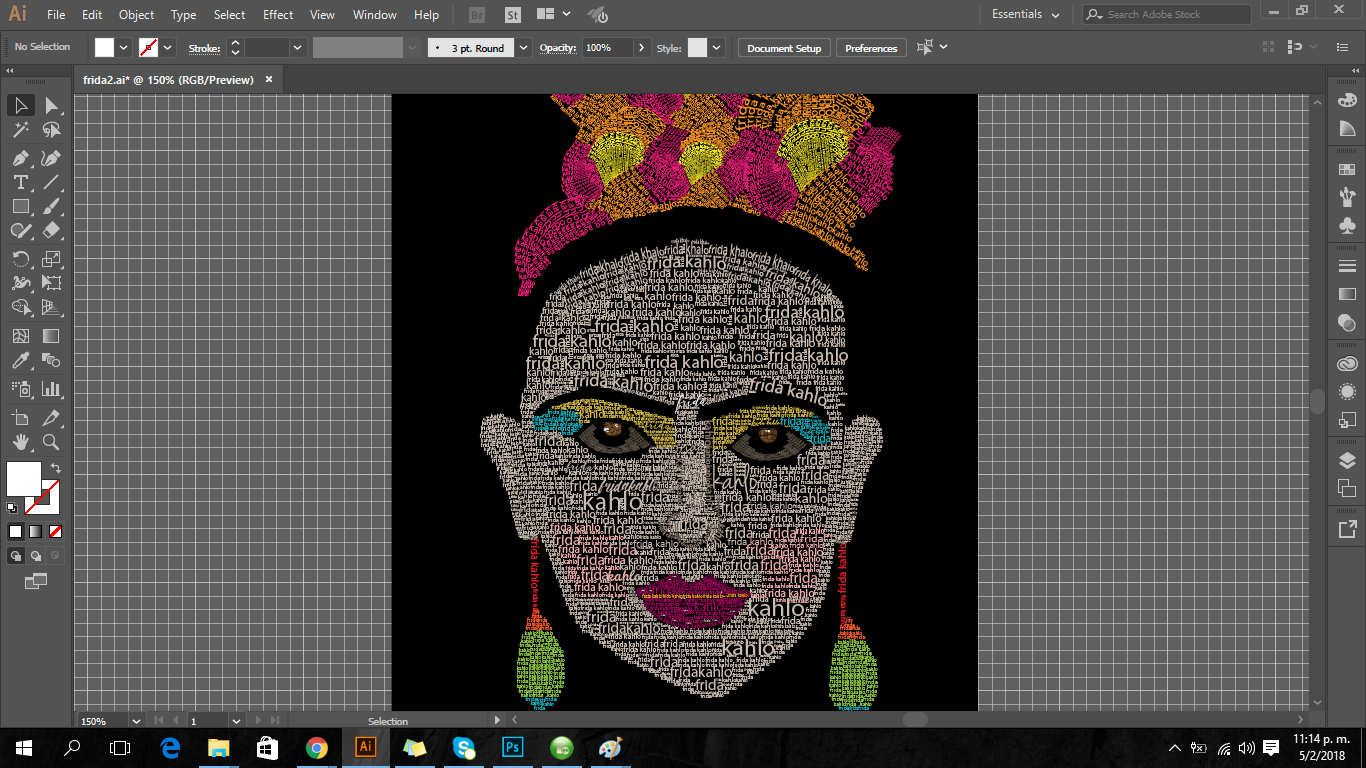Screen dimensions: 1366x768
Task: Enable Draw Behind mode
Action: pos(35,556)
